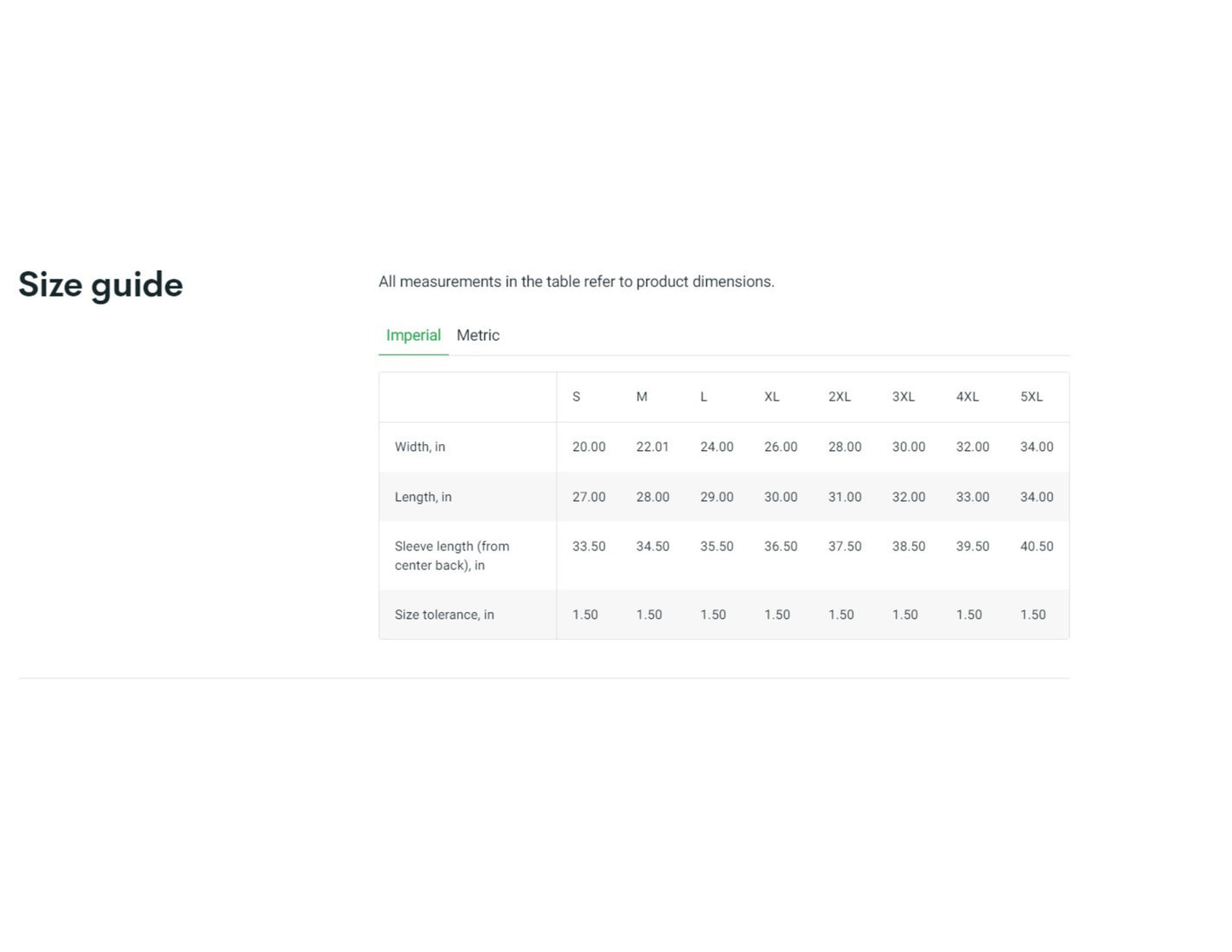The image size is (1232, 952).
Task: Select the 27.00 length value for S
Action: [588, 497]
